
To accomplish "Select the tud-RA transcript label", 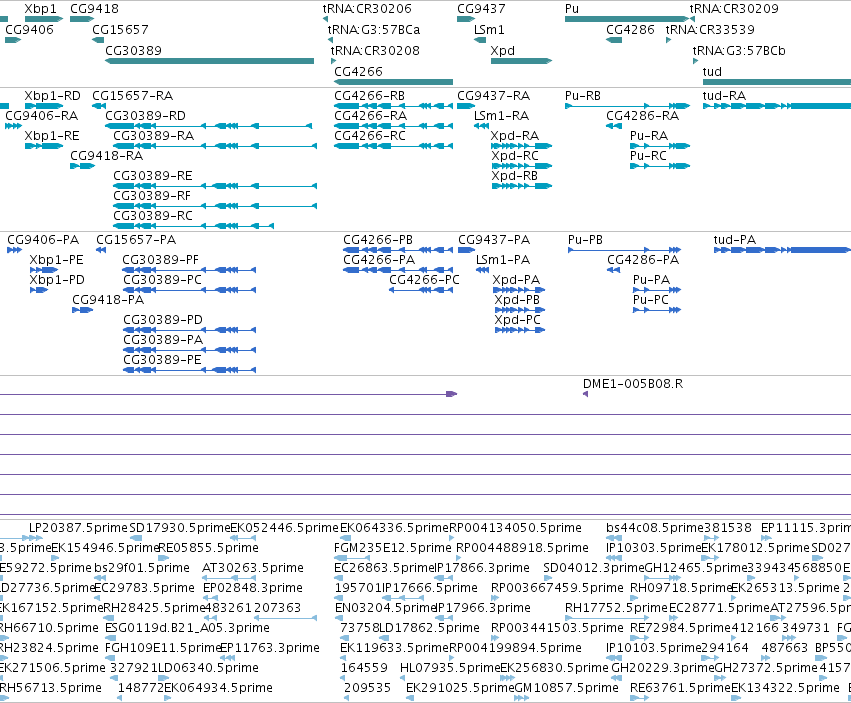I will pyautogui.click(x=724, y=96).
